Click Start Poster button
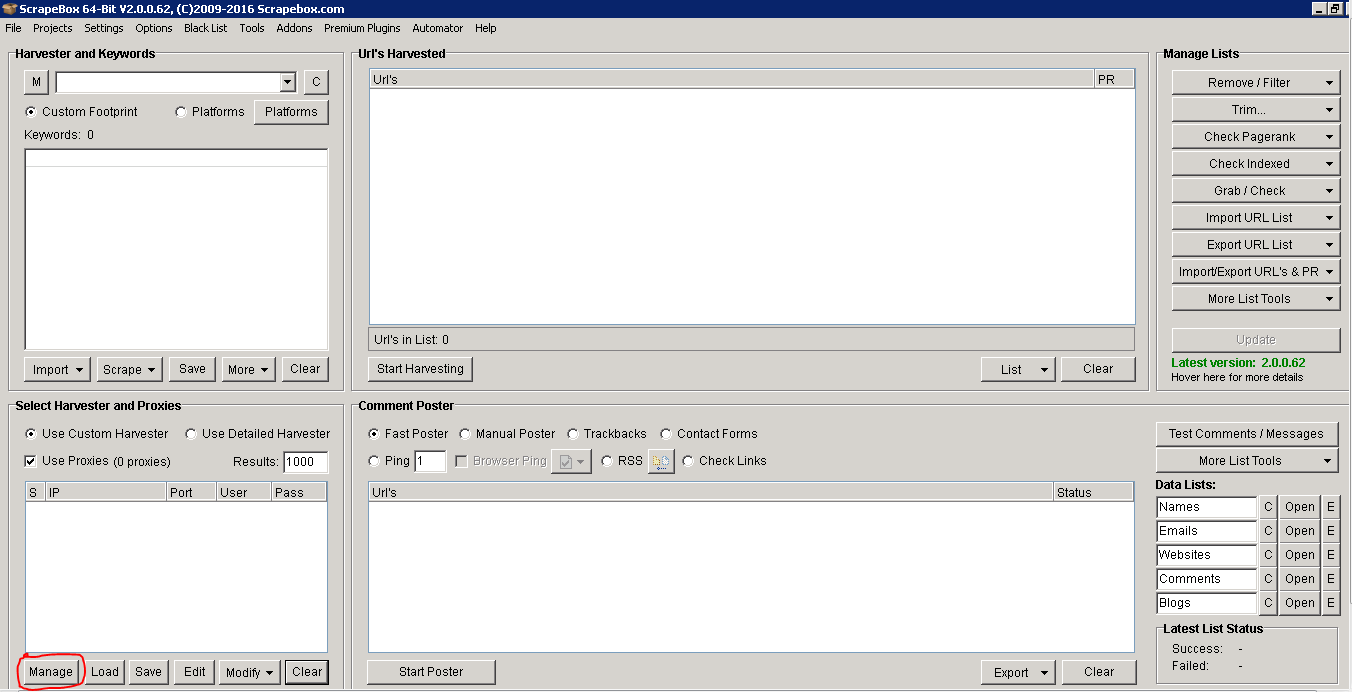 431,672
